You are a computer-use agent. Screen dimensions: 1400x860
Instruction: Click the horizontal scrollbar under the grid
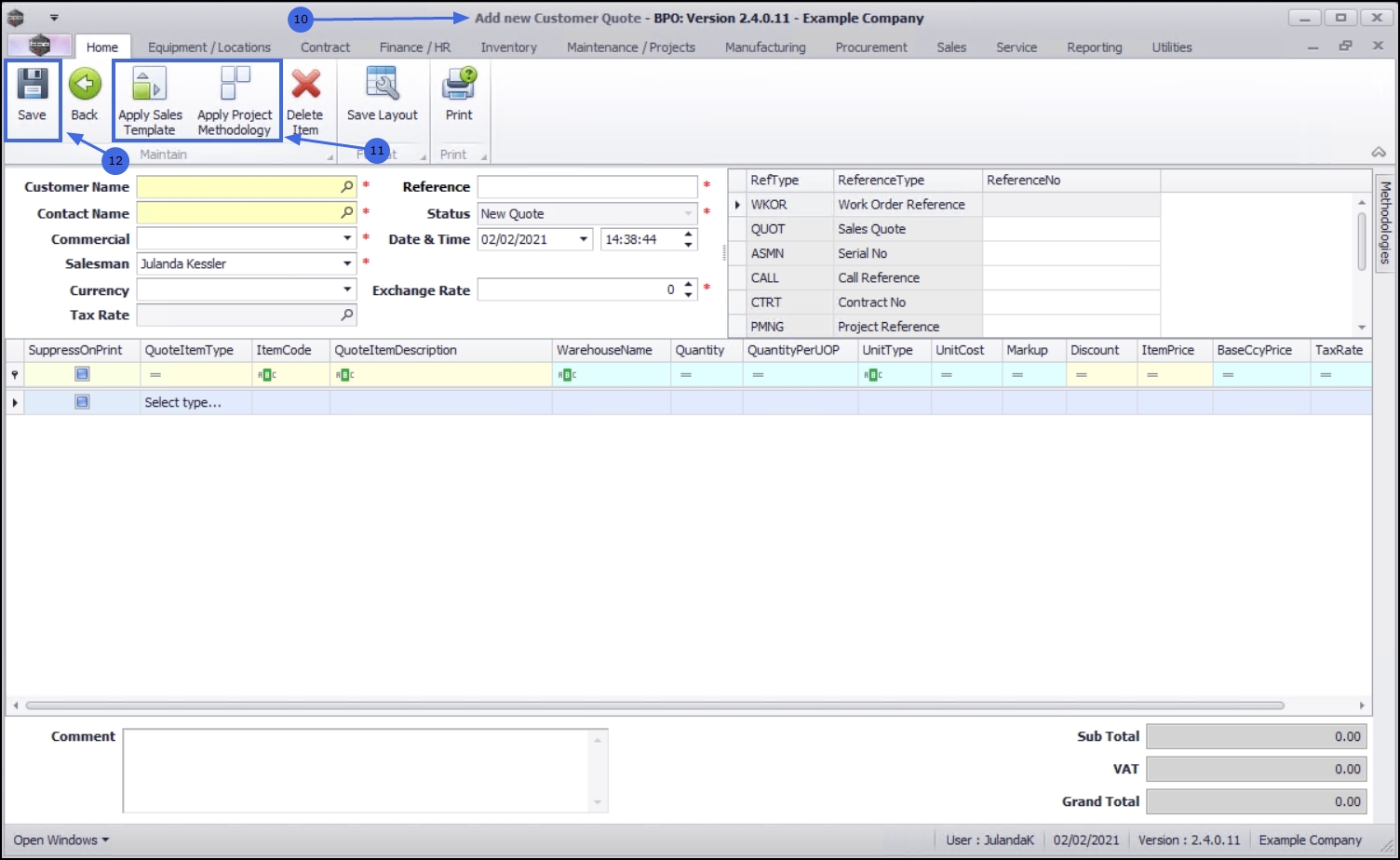tap(654, 705)
